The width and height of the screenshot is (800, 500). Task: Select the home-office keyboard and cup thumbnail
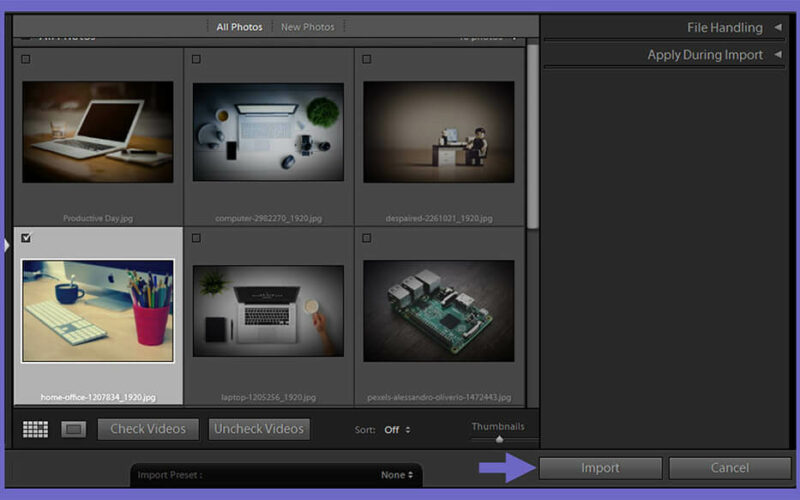coord(97,311)
